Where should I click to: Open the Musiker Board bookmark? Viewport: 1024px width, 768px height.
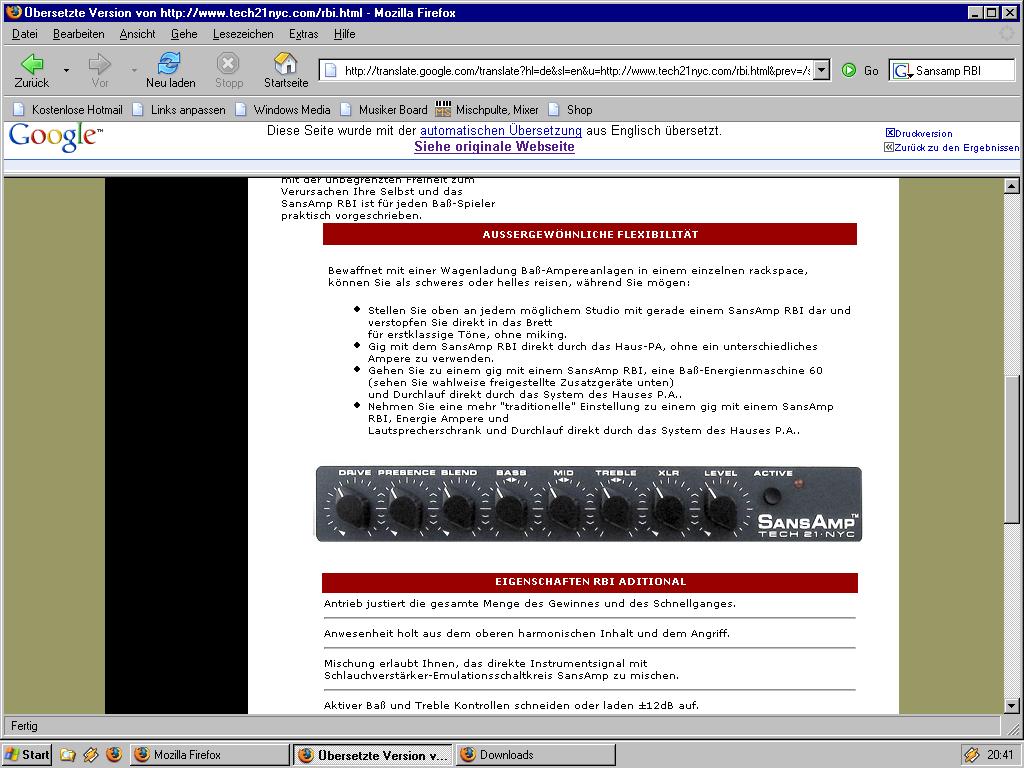tap(384, 110)
